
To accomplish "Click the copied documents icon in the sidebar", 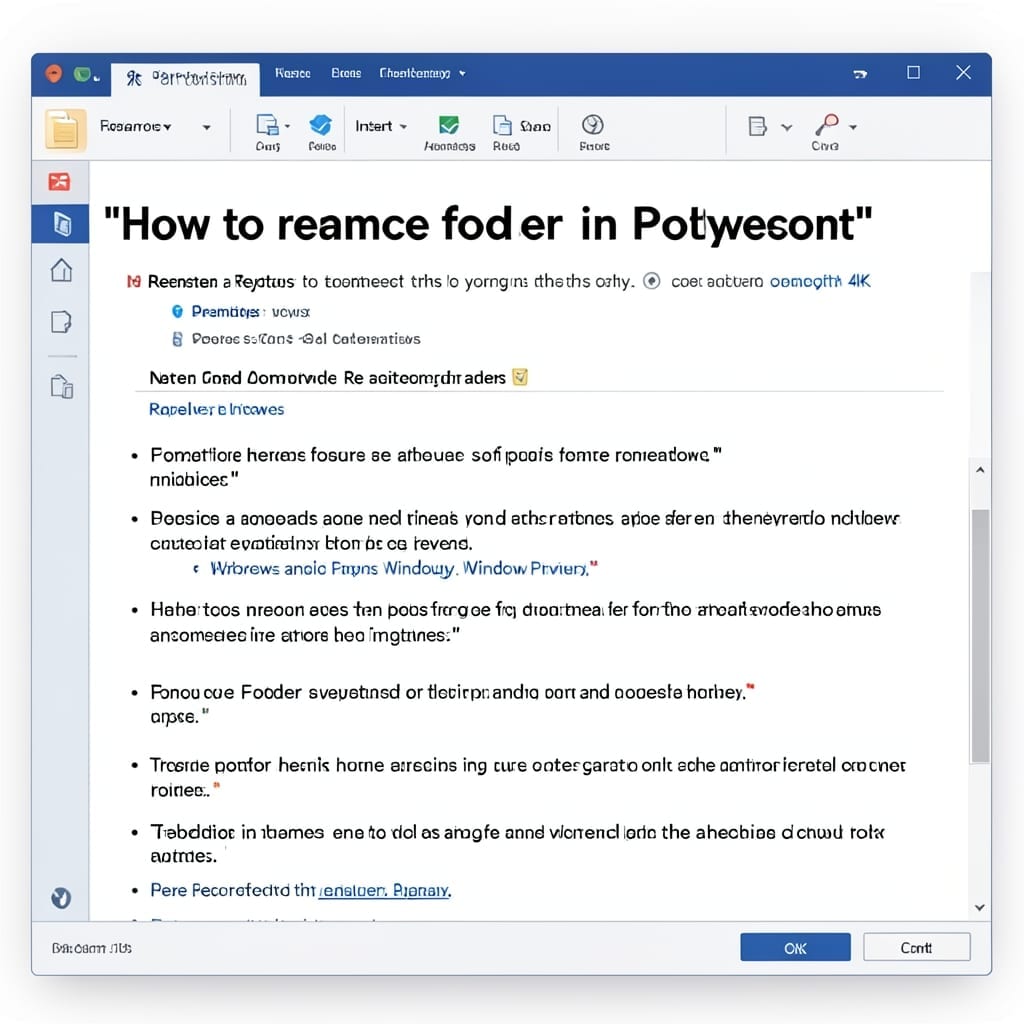I will (61, 387).
